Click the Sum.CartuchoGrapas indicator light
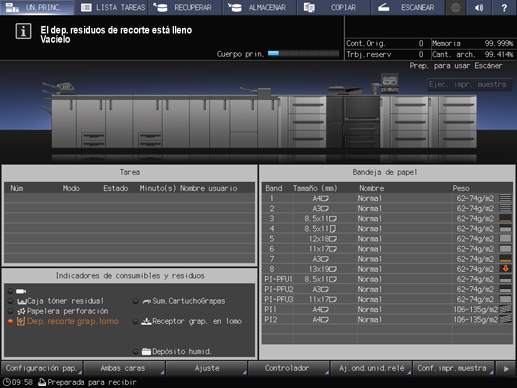Screen dimensions: 517x388 (x=135, y=301)
